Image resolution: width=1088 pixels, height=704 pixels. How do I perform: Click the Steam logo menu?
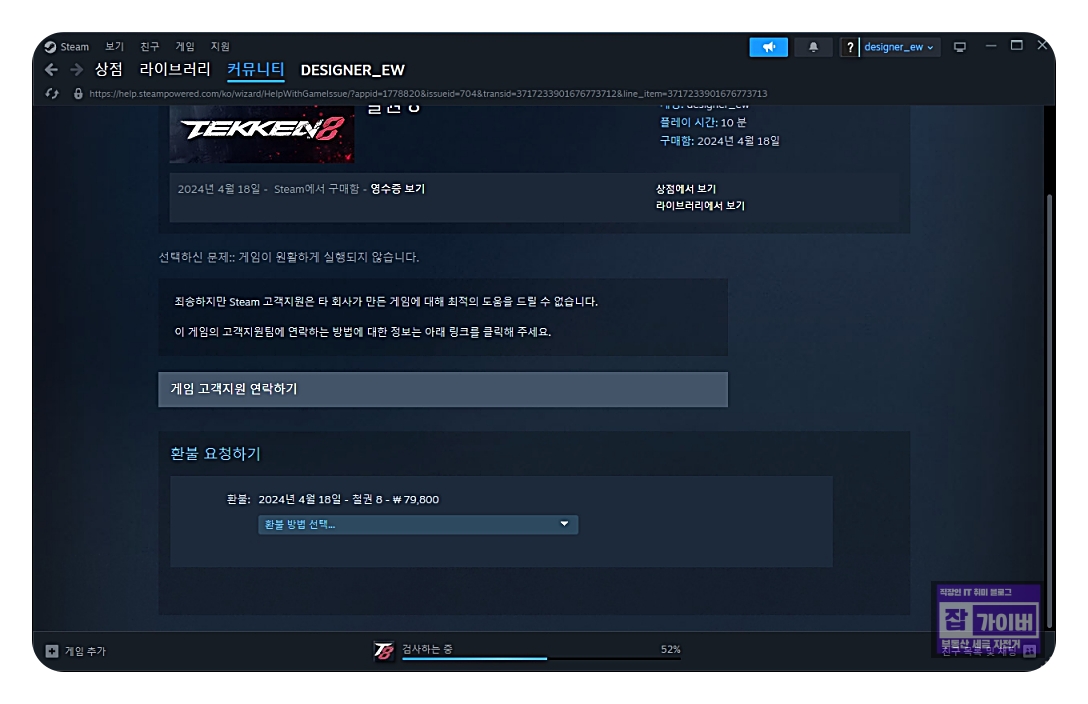[67, 46]
